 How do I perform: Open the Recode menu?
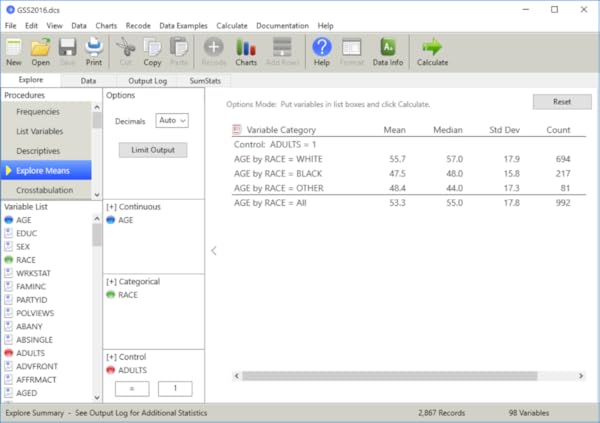pyautogui.click(x=138, y=26)
